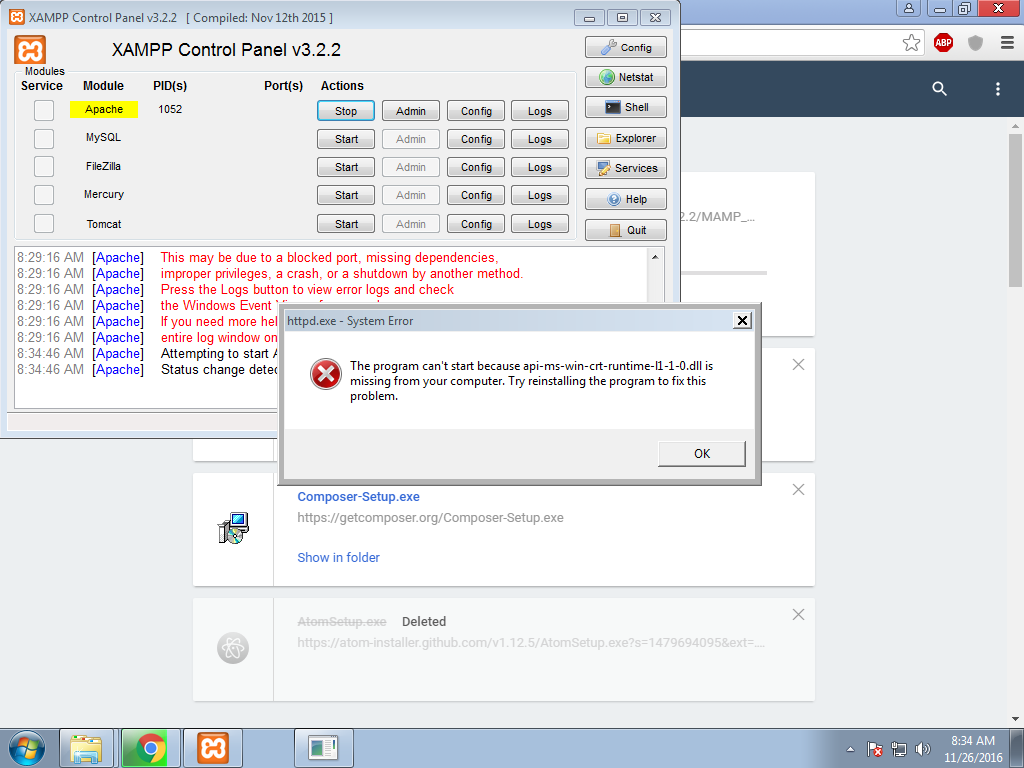Stop the Apache module
Screen dimensions: 1024x768
click(346, 111)
